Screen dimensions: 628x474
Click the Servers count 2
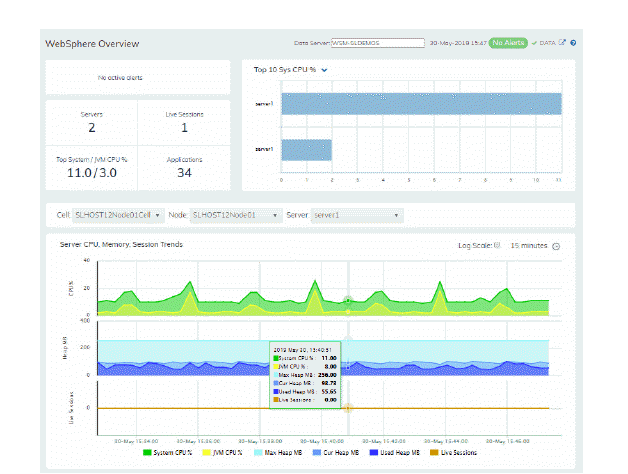(x=92, y=128)
